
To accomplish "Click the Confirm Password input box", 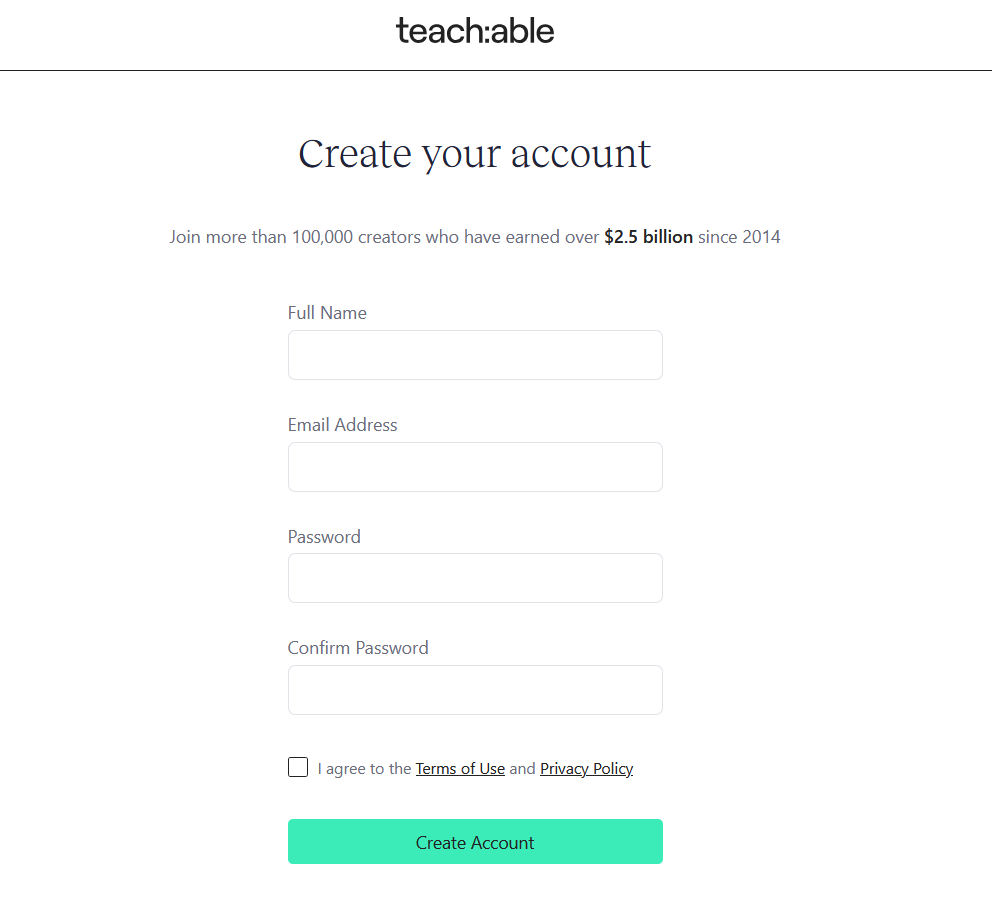I will pos(475,690).
